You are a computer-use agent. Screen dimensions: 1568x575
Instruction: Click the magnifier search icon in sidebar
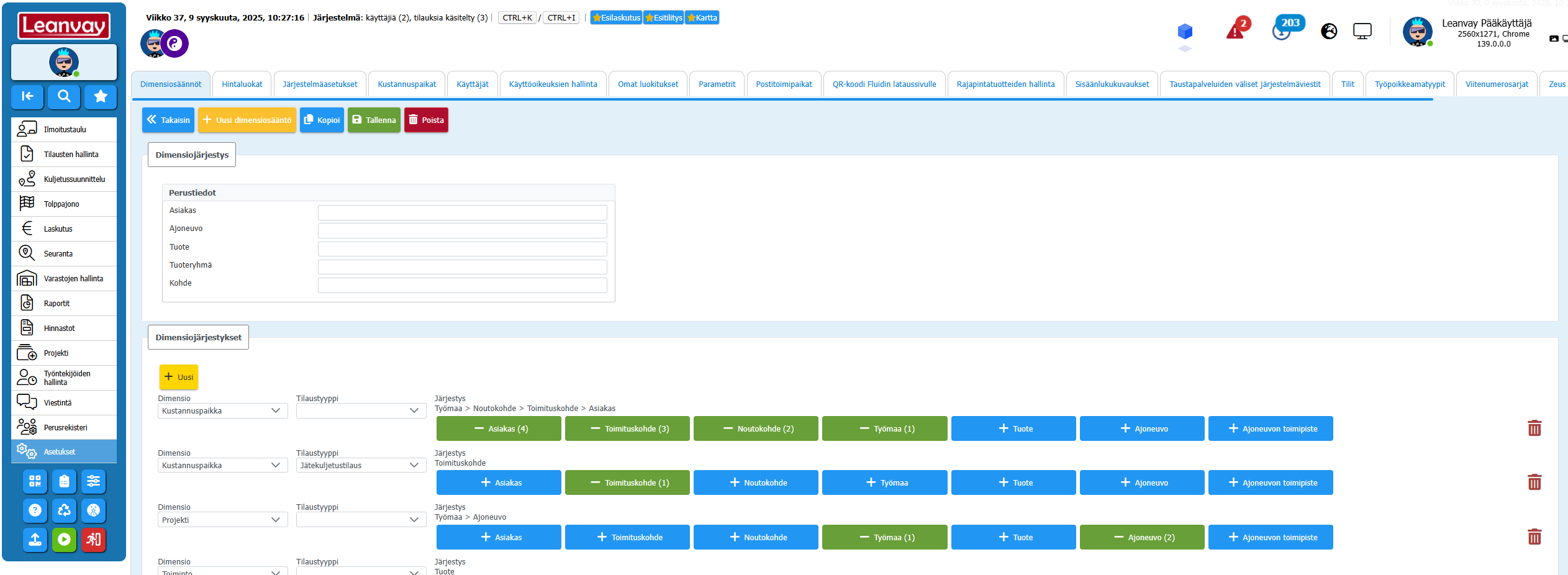64,96
